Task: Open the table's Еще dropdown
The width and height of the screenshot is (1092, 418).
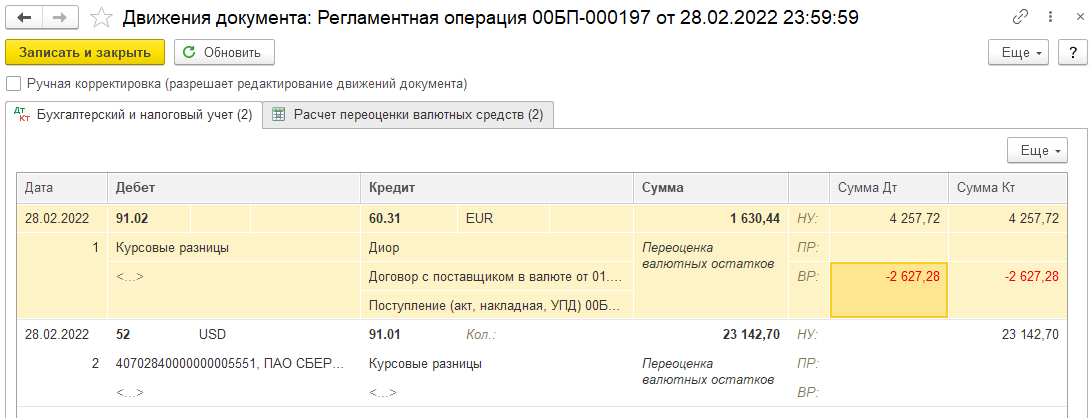Action: pos(1037,150)
